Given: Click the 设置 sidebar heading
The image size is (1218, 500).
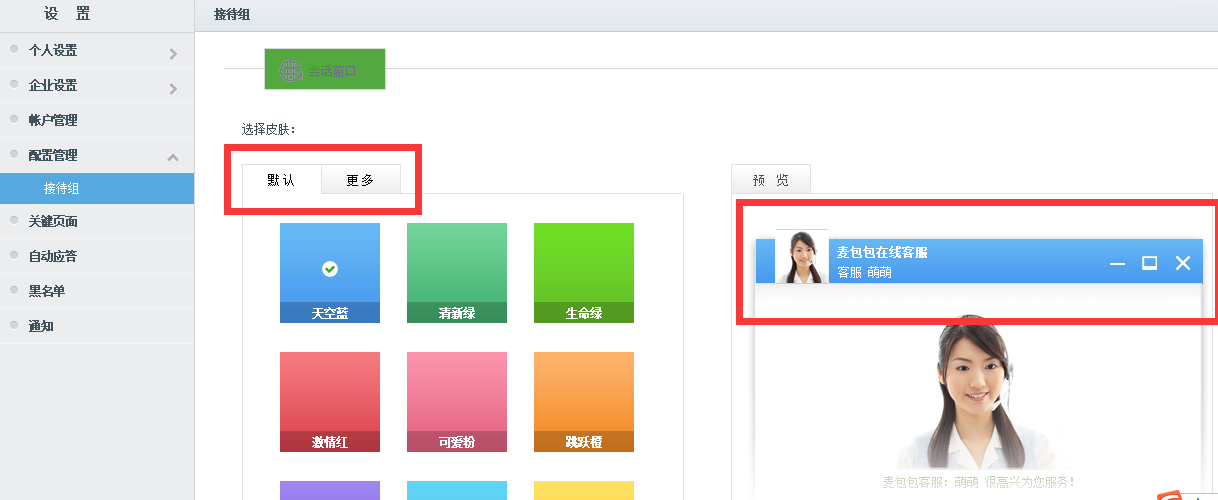Looking at the screenshot, I should [67, 14].
